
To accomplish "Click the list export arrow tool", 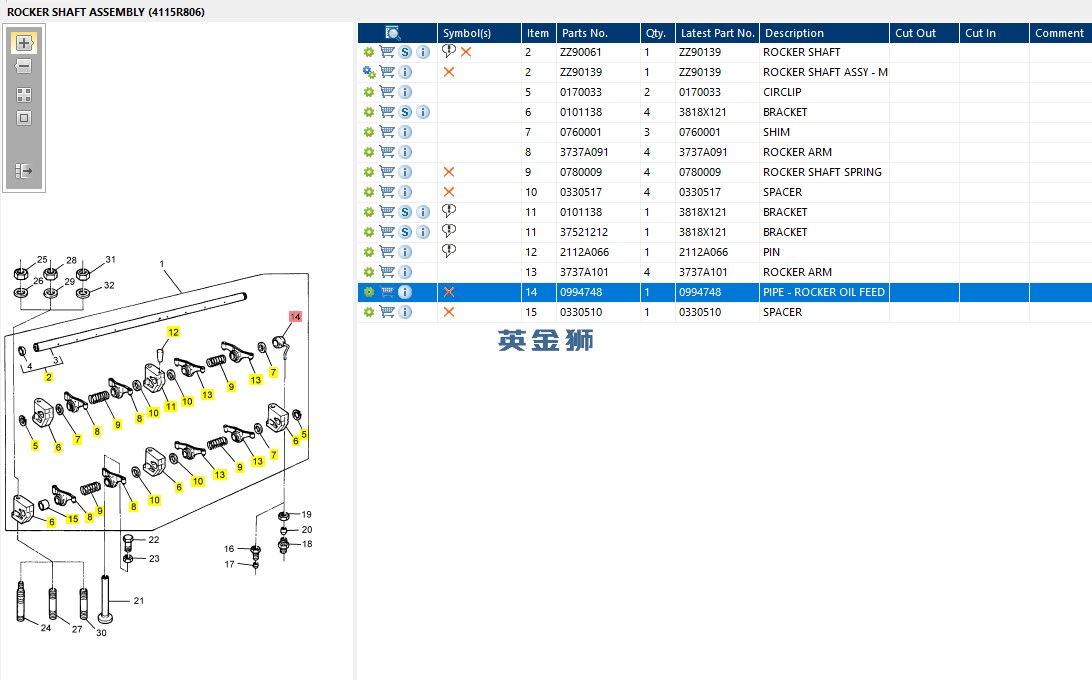I will [24, 171].
